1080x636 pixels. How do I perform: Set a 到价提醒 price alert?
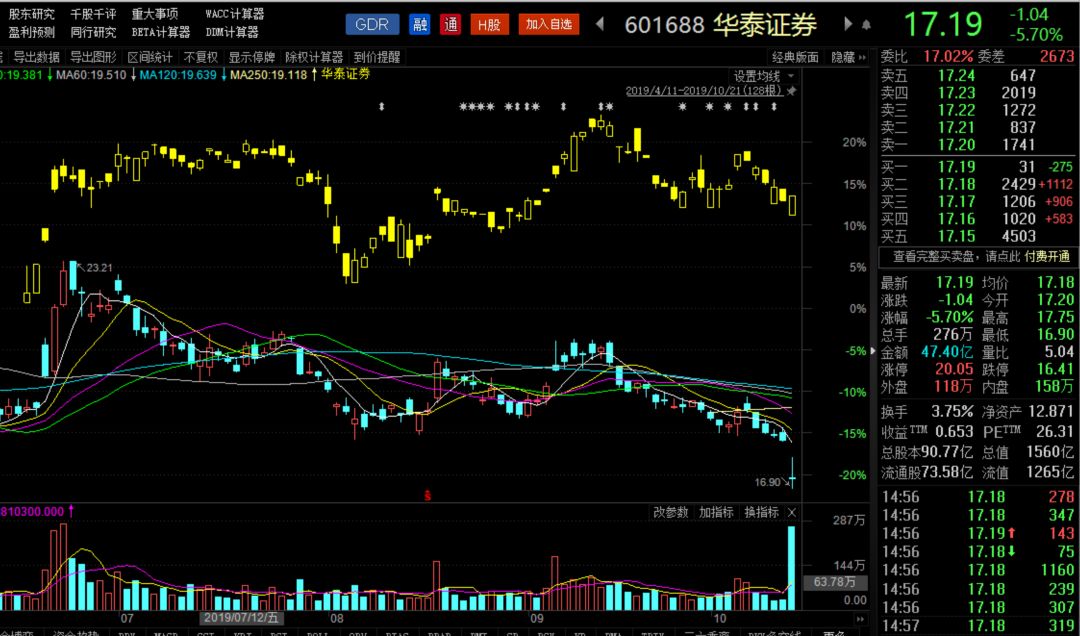[x=377, y=57]
